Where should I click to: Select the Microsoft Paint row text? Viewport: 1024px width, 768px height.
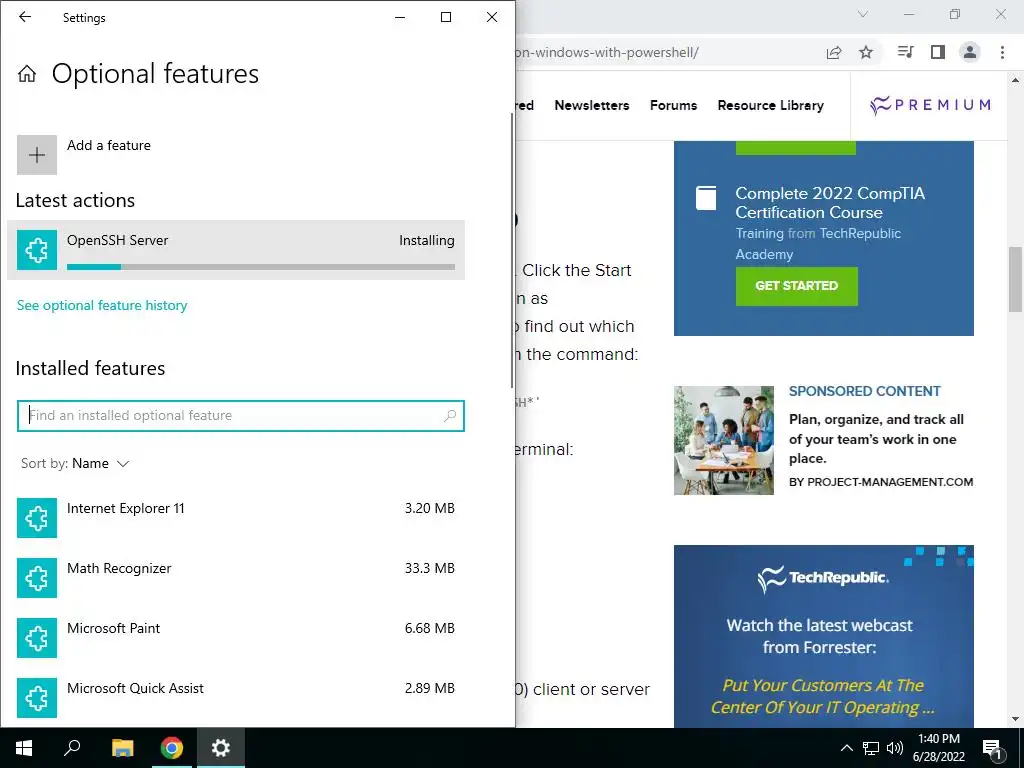(x=113, y=628)
